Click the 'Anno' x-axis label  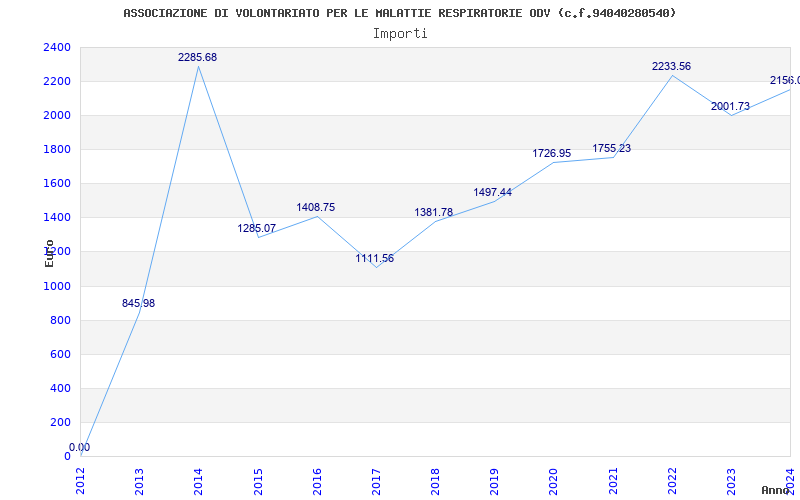[x=775, y=490]
